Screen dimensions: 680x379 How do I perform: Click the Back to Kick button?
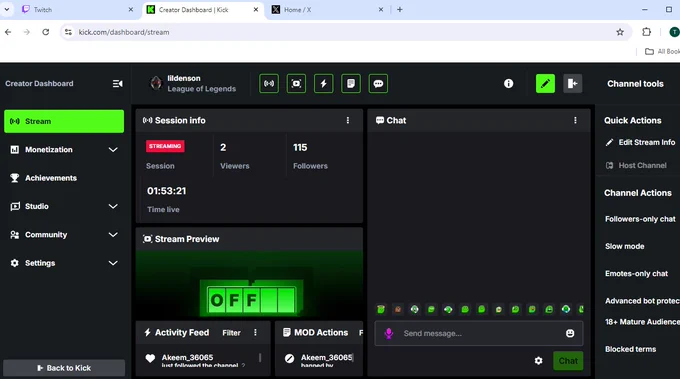(x=64, y=368)
